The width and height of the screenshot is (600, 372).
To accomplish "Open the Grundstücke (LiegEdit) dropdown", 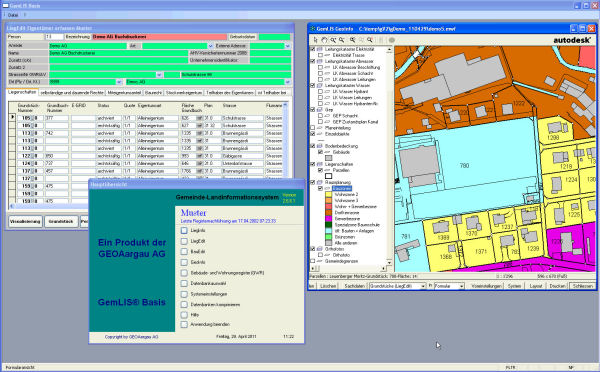I will (423, 286).
